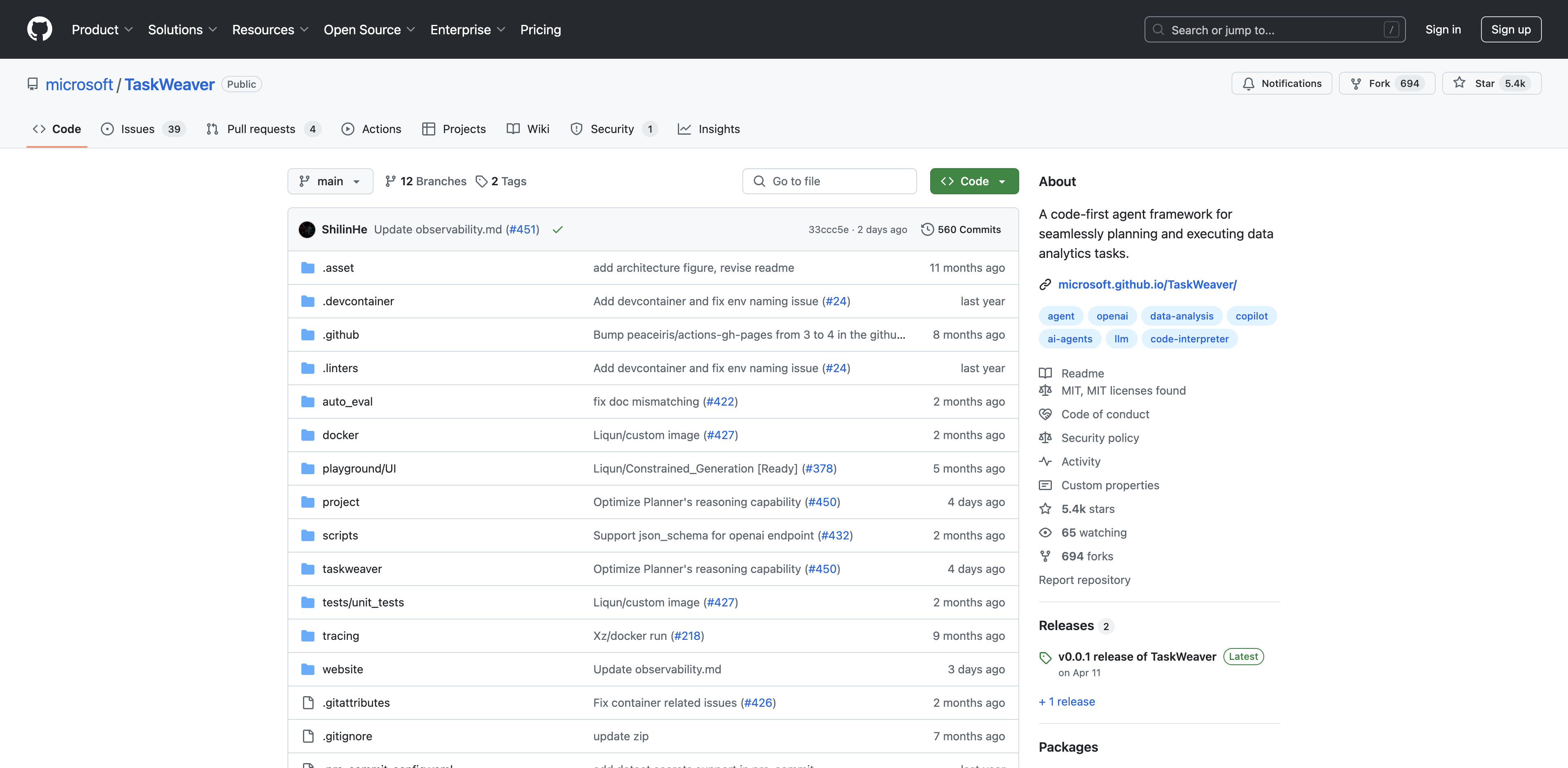Click the Readme link in About
This screenshot has height=768, width=1568.
[x=1082, y=372]
